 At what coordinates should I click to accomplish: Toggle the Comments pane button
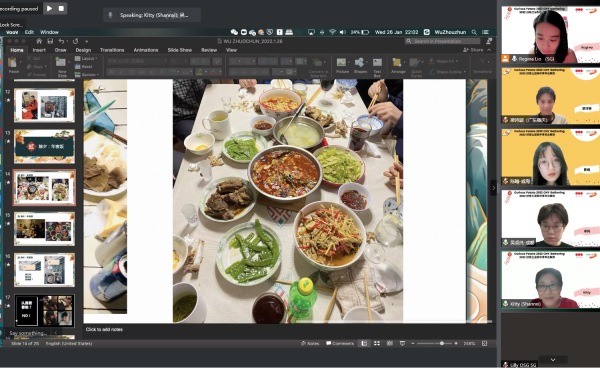(x=340, y=344)
